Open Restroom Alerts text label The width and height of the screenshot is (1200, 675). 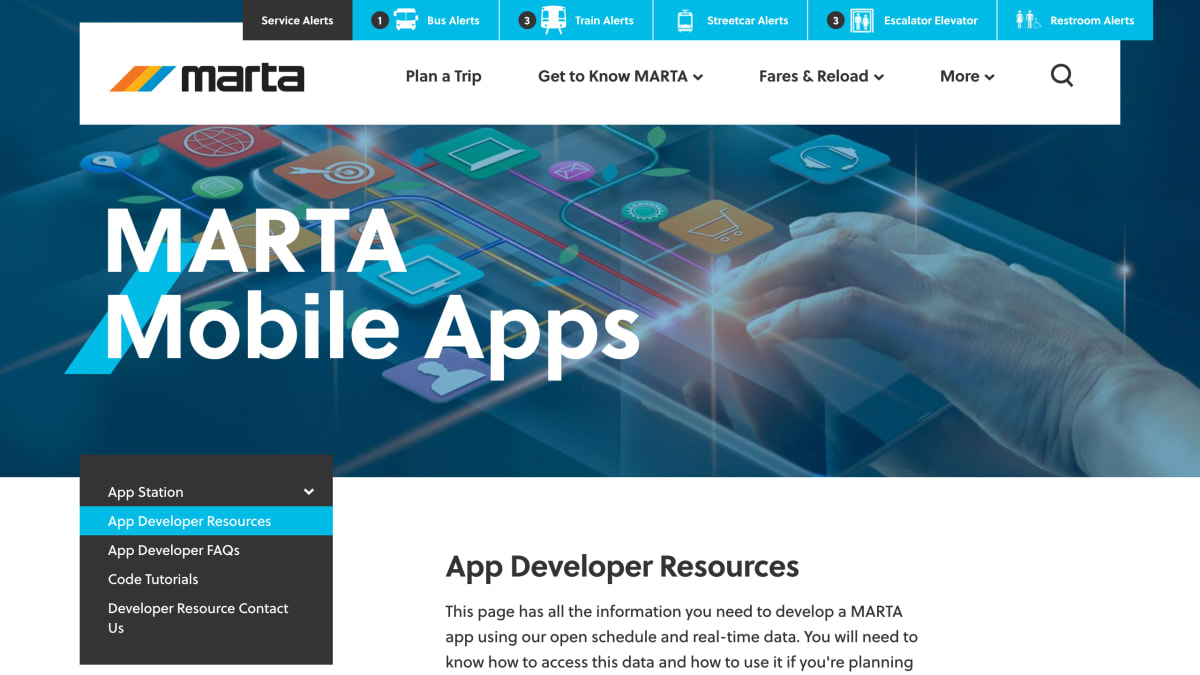click(x=1092, y=20)
